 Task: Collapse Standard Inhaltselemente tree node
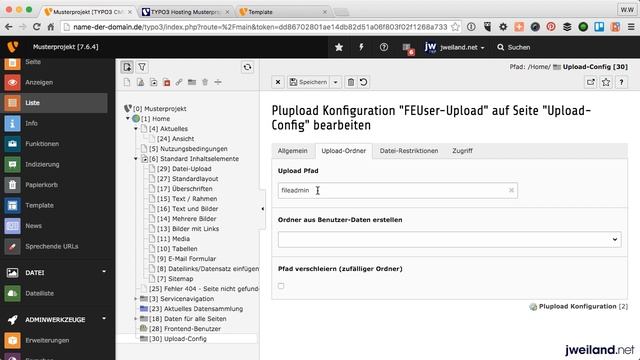tap(136, 159)
